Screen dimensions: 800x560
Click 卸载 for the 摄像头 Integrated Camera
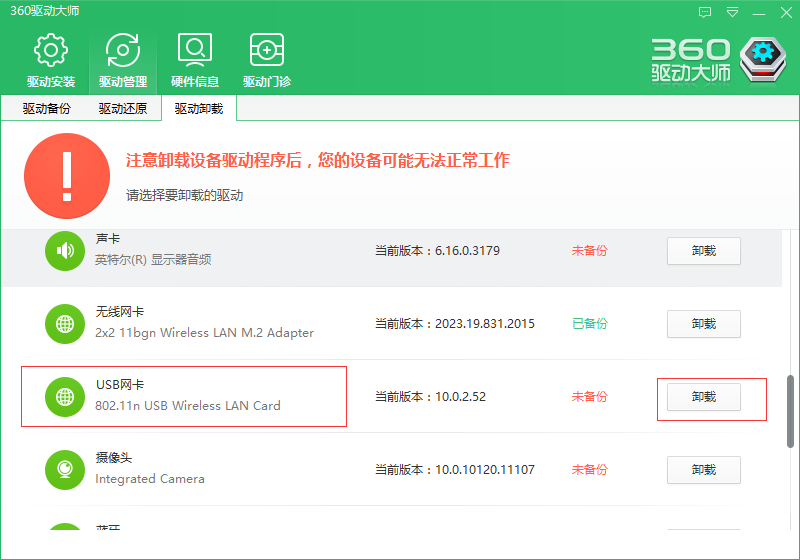coord(704,470)
